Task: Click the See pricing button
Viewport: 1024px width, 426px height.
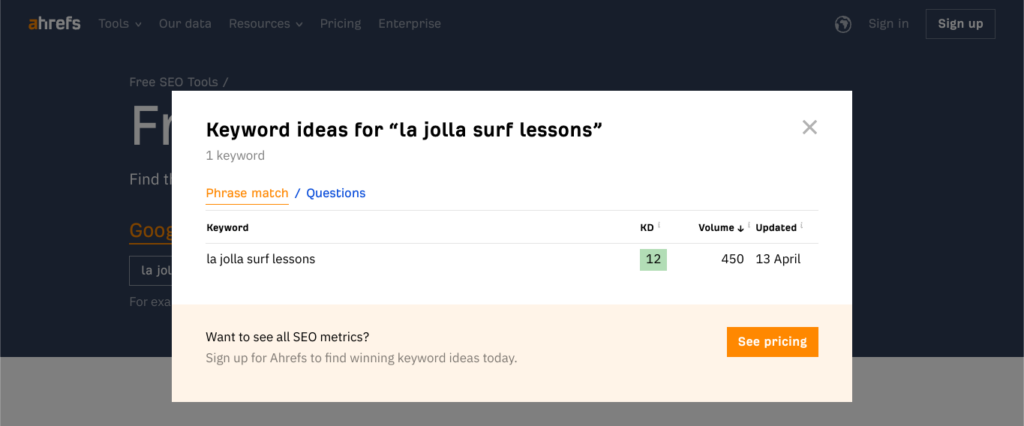Action: (x=772, y=342)
